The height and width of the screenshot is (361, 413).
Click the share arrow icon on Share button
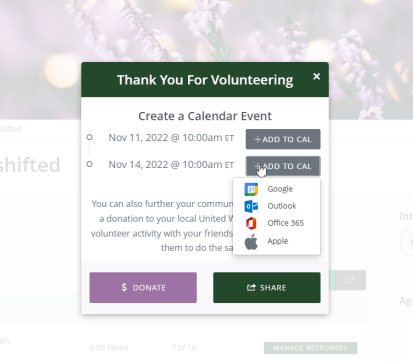[251, 287]
